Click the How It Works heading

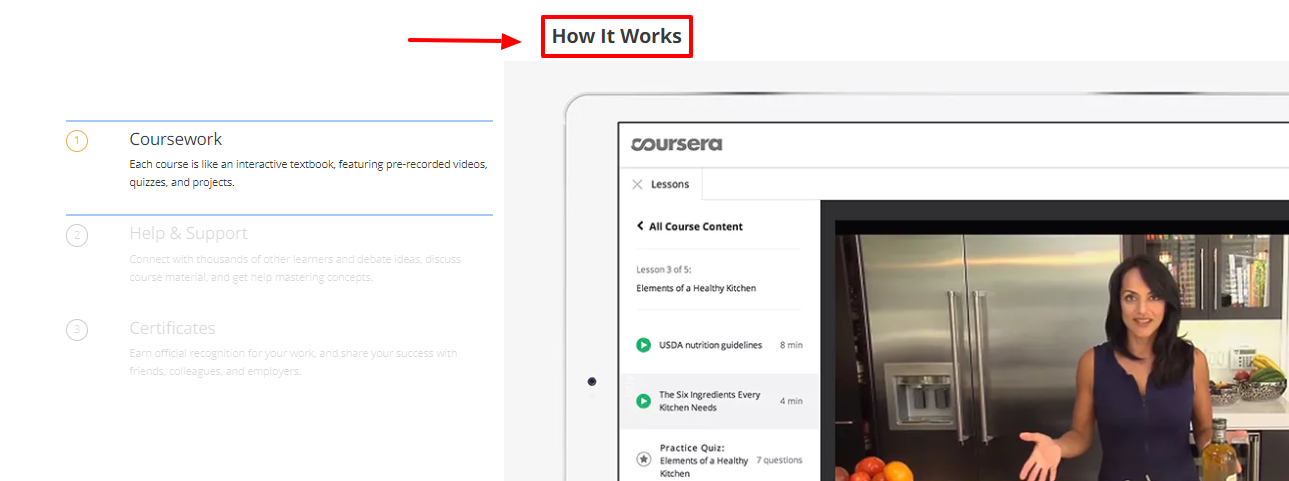pos(616,37)
